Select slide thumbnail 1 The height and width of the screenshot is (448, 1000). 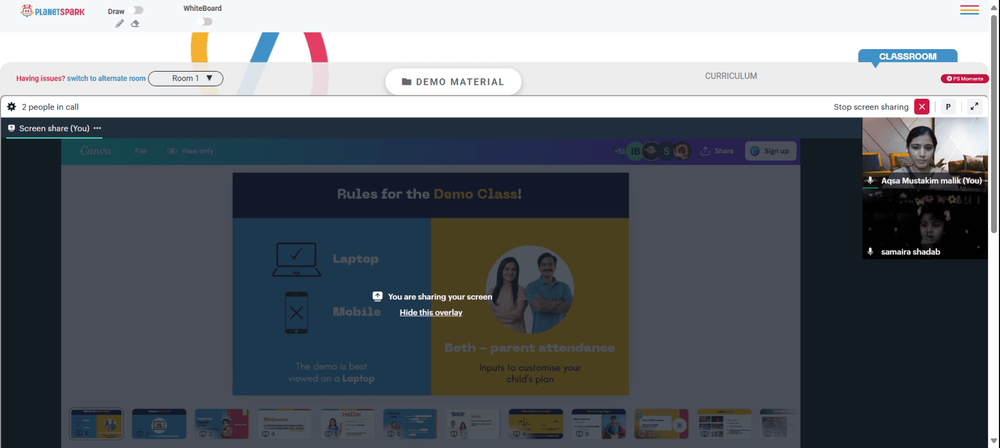96,424
